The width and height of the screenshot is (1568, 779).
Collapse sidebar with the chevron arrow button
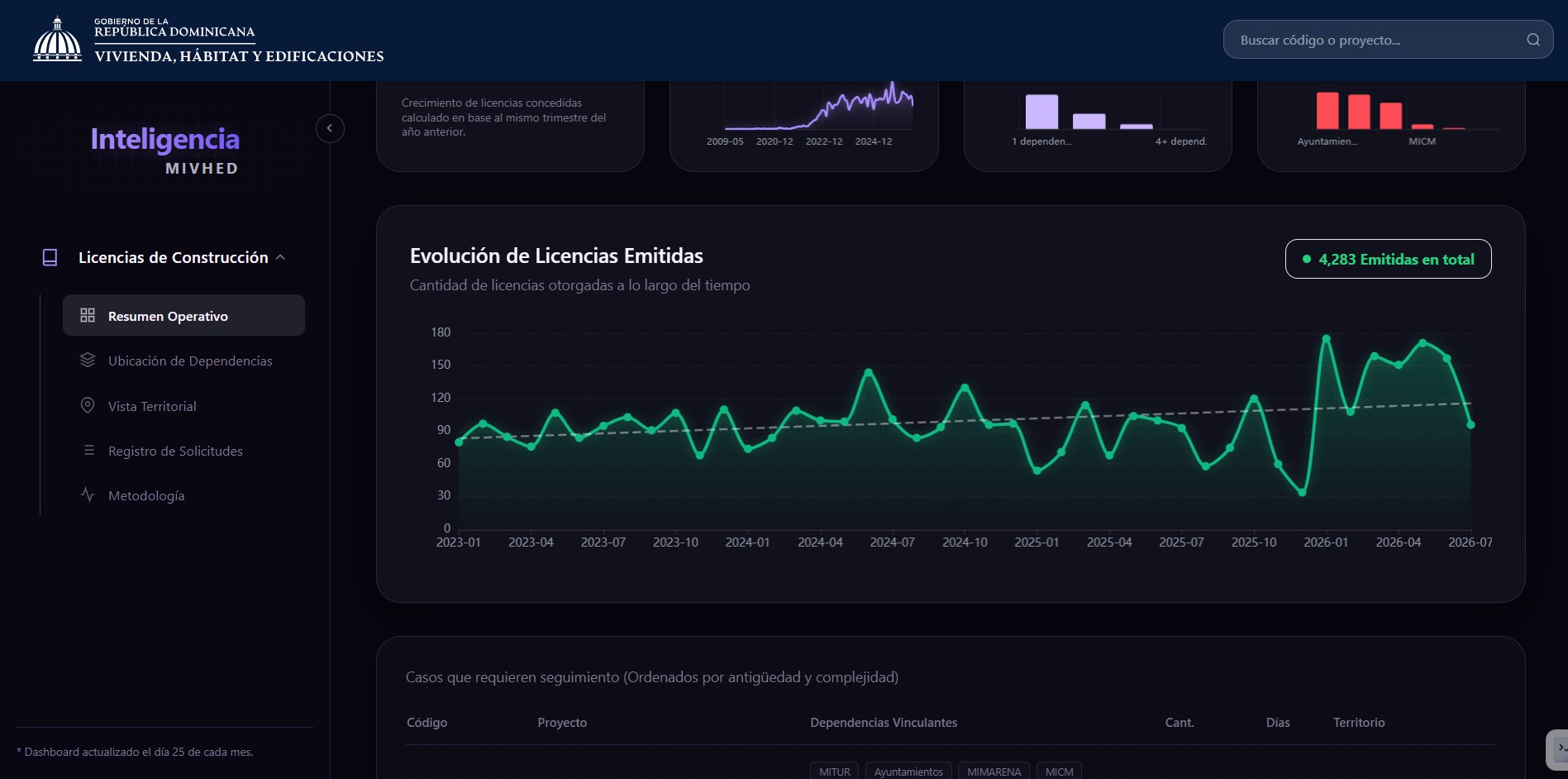[x=330, y=128]
